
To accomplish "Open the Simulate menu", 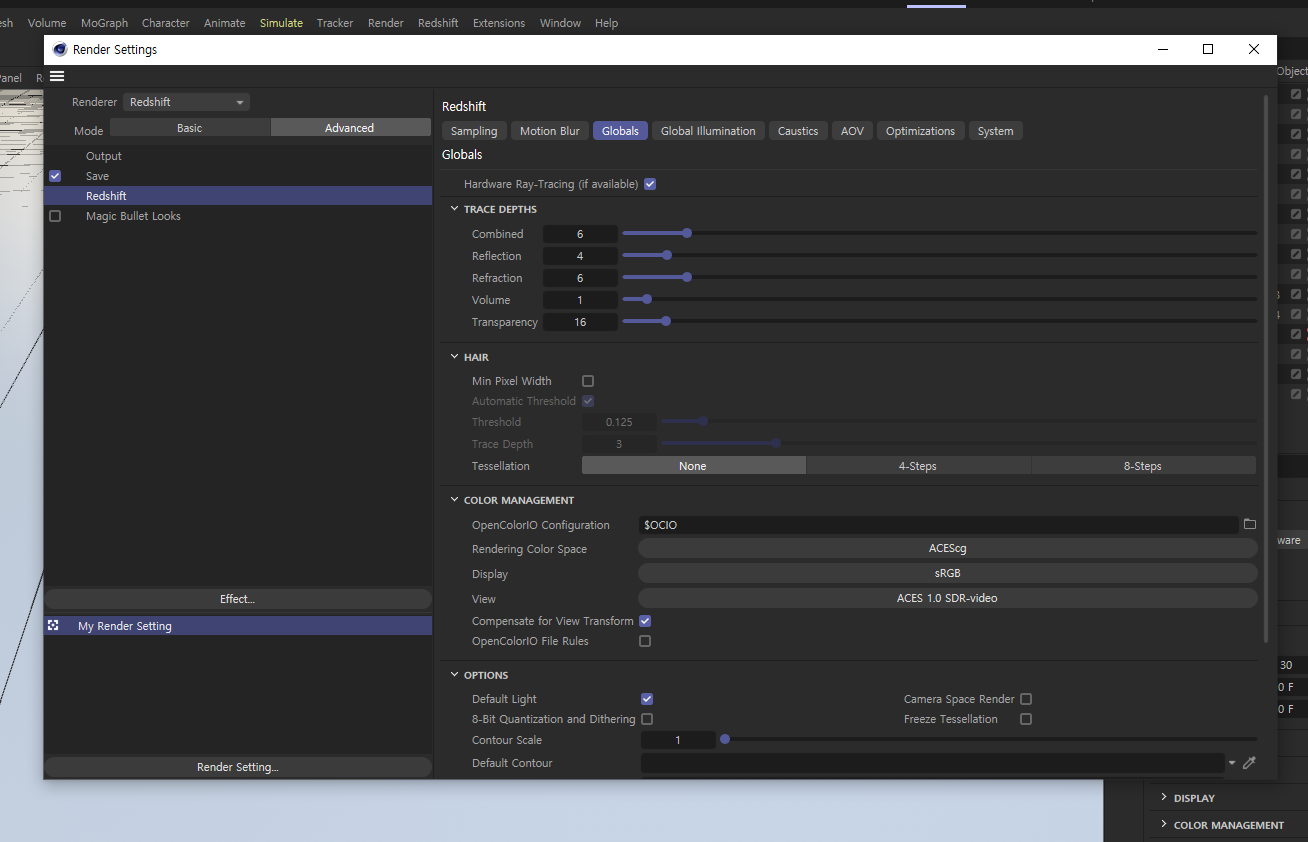I will click(281, 23).
